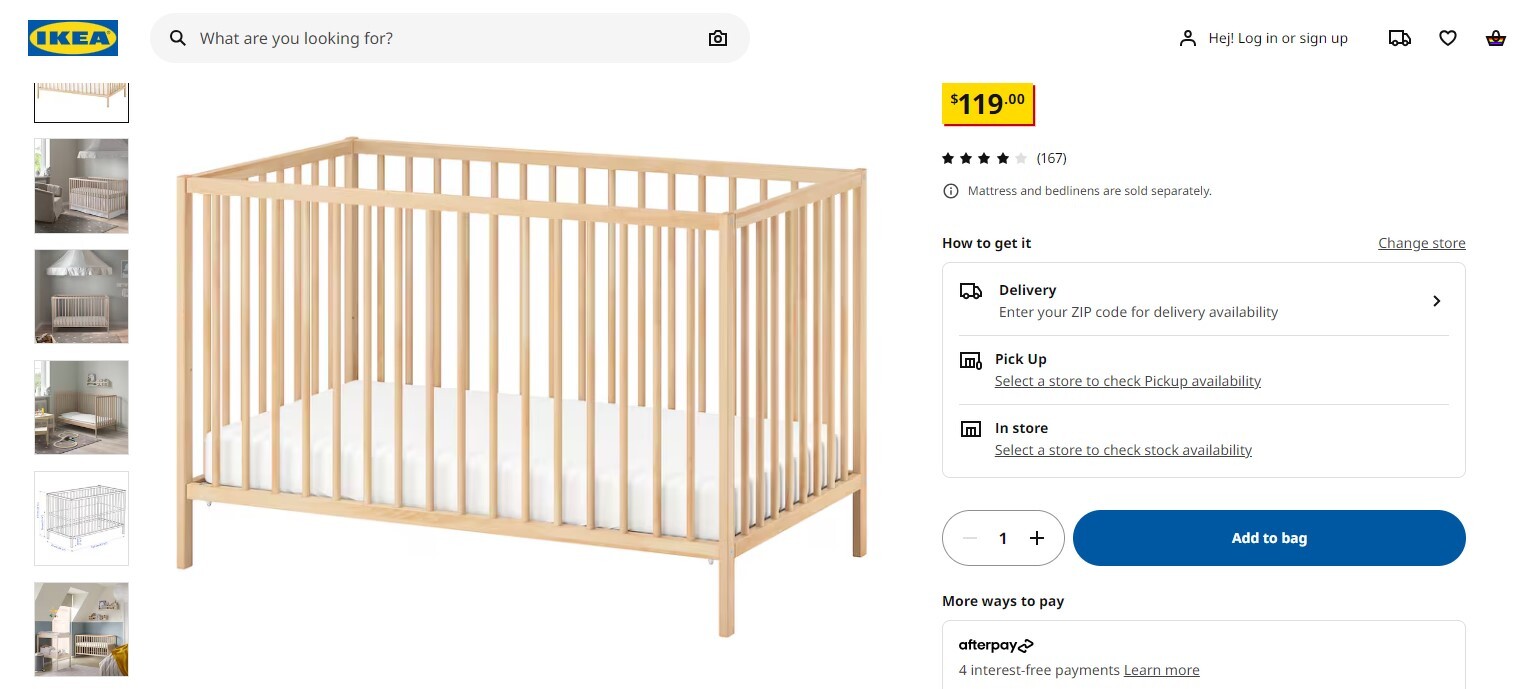View the crib dimensions drawing thumbnail

81,518
